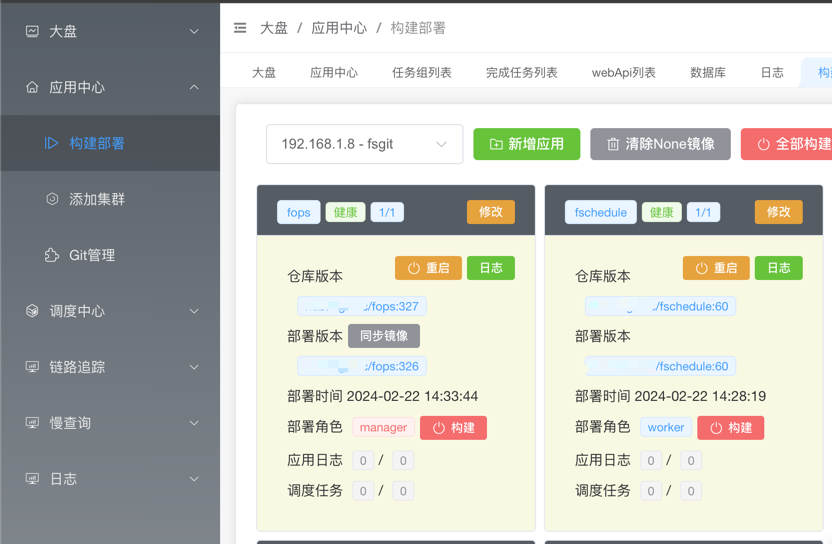Viewport: 832px width, 544px height.
Task: Click the power icon on 全部构建
Action: (764, 144)
